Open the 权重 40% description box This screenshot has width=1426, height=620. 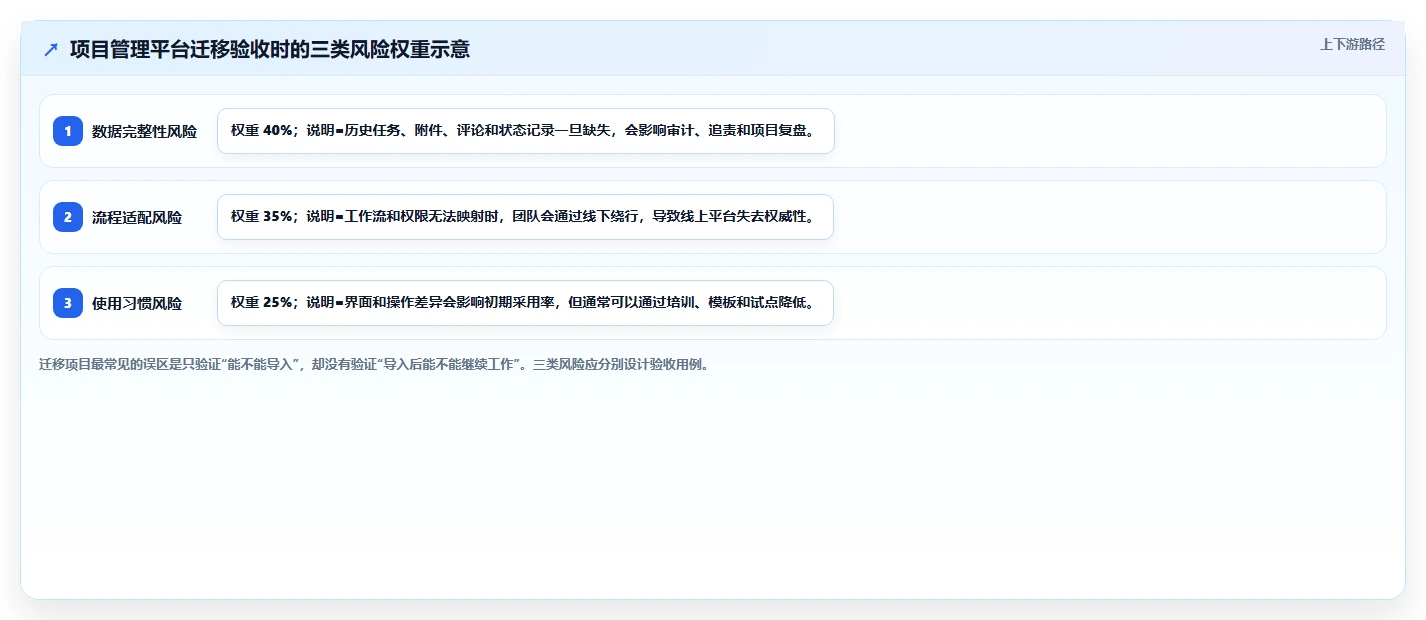tap(526, 131)
